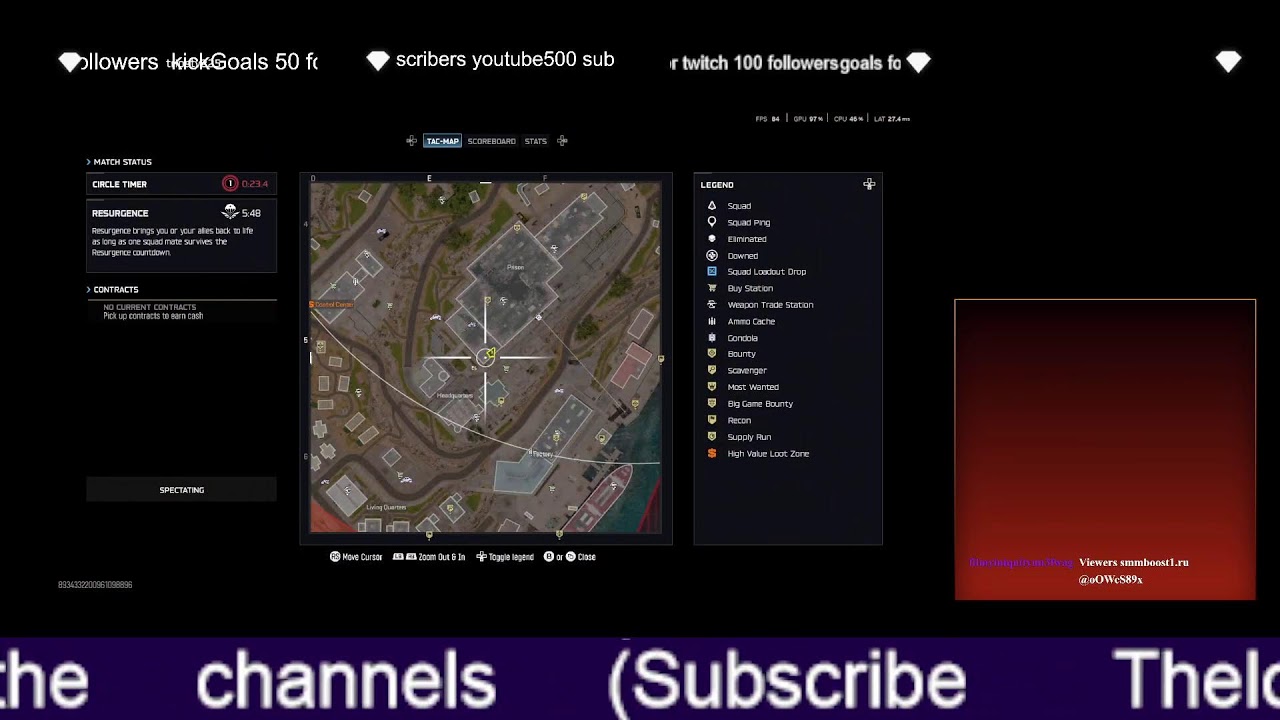
Task: Click the FPS 84 readout
Action: pyautogui.click(x=768, y=119)
